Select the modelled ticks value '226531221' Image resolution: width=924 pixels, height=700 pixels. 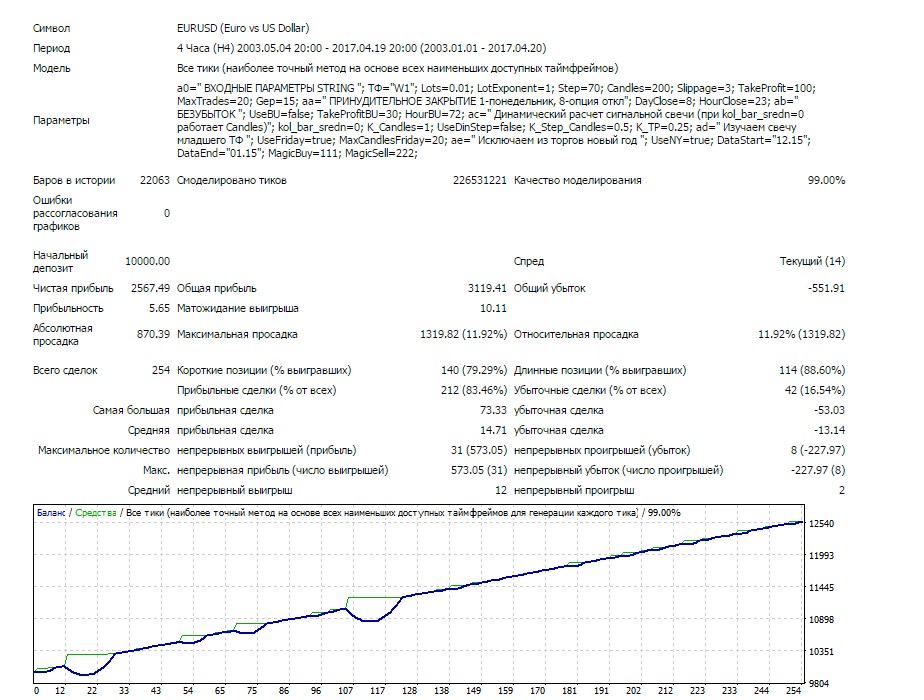point(480,180)
